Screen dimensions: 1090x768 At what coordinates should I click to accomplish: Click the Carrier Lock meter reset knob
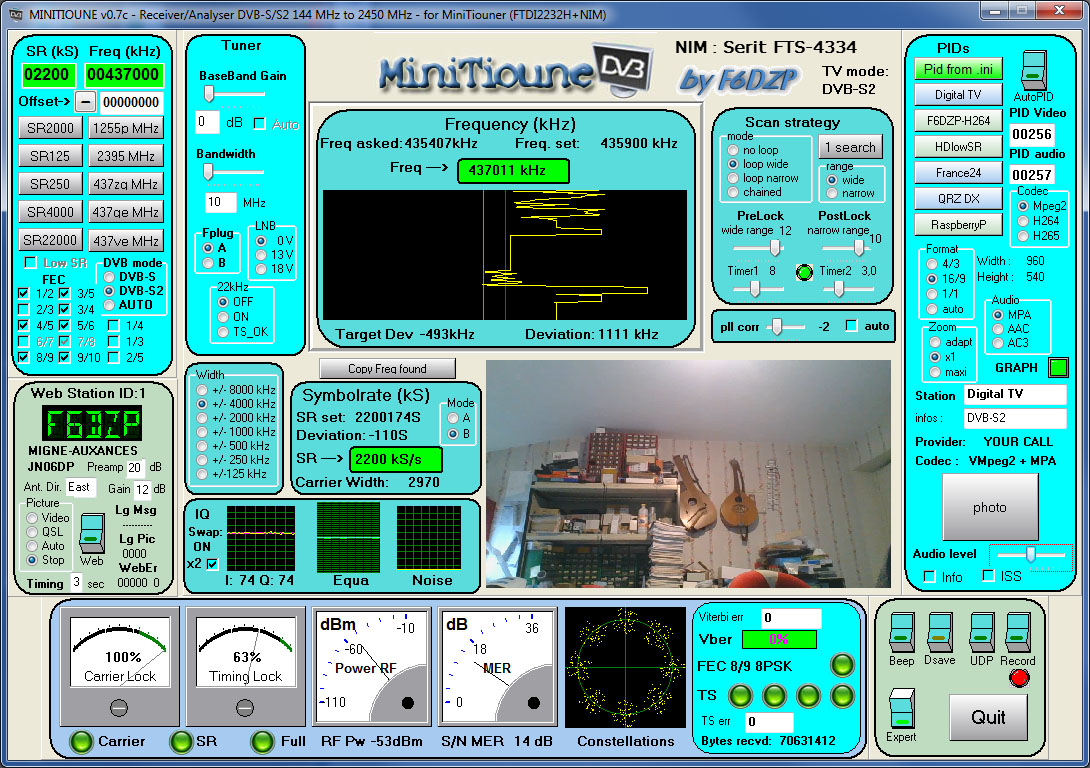pyautogui.click(x=119, y=708)
